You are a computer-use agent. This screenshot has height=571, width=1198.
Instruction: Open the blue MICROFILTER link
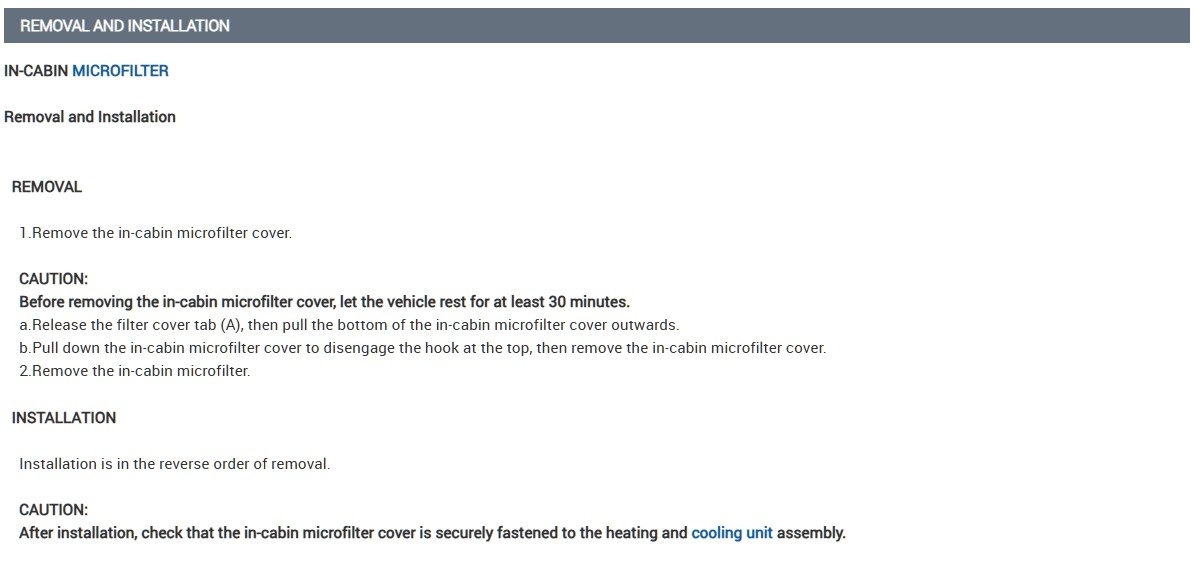click(x=120, y=71)
